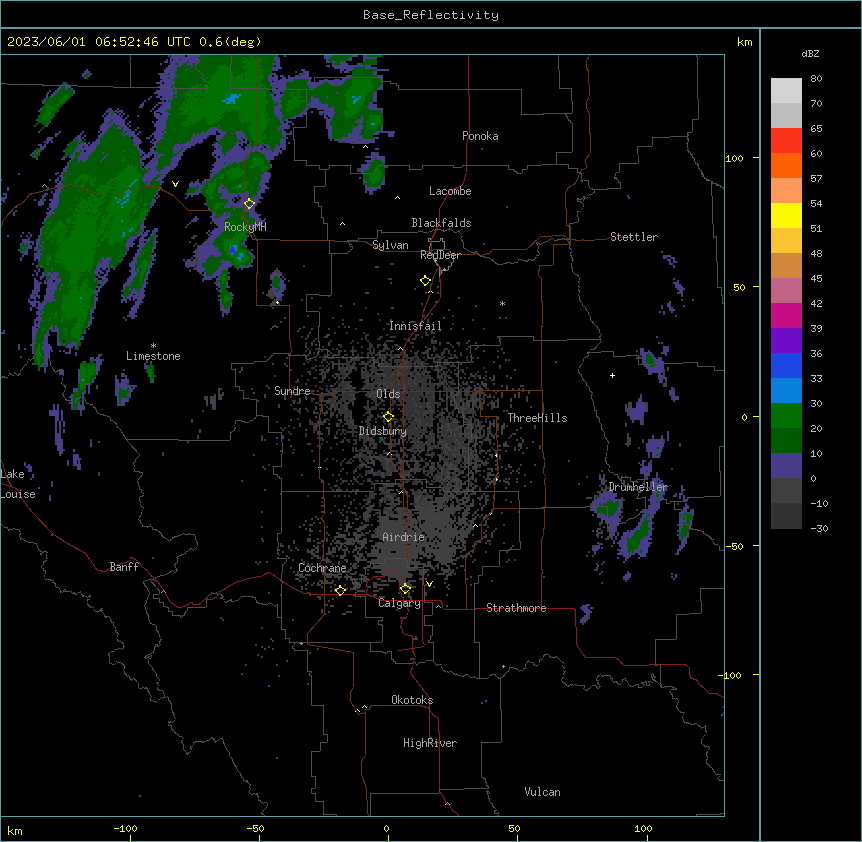
Task: Click the red 65 dBZ color swatch
Action: 786,140
